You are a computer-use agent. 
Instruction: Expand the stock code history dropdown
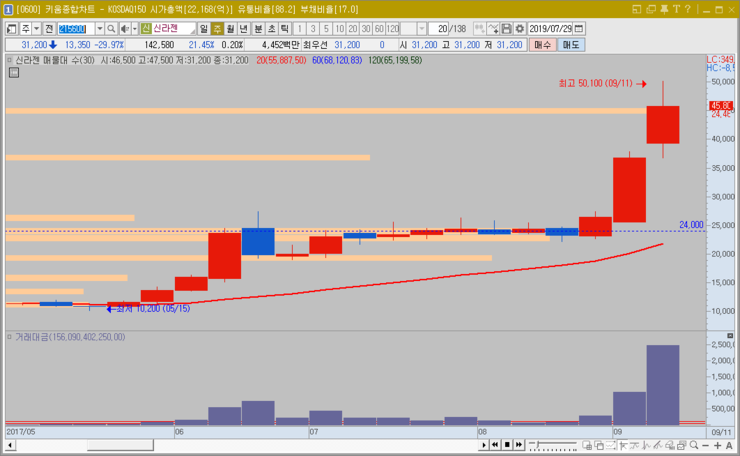pyautogui.click(x=100, y=29)
